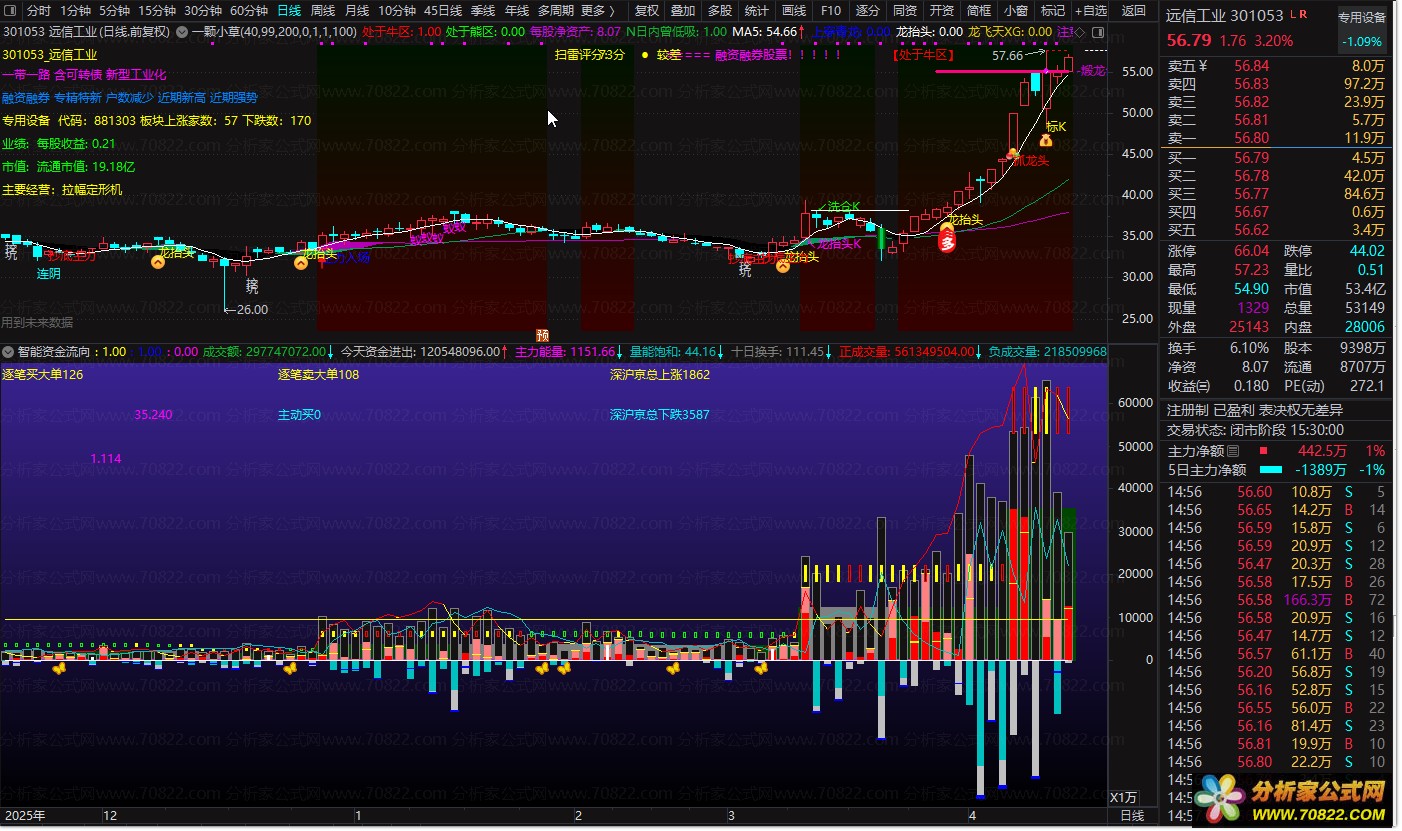Click the 简框 toolbar button
The width and height of the screenshot is (1402, 831).
[x=979, y=11]
